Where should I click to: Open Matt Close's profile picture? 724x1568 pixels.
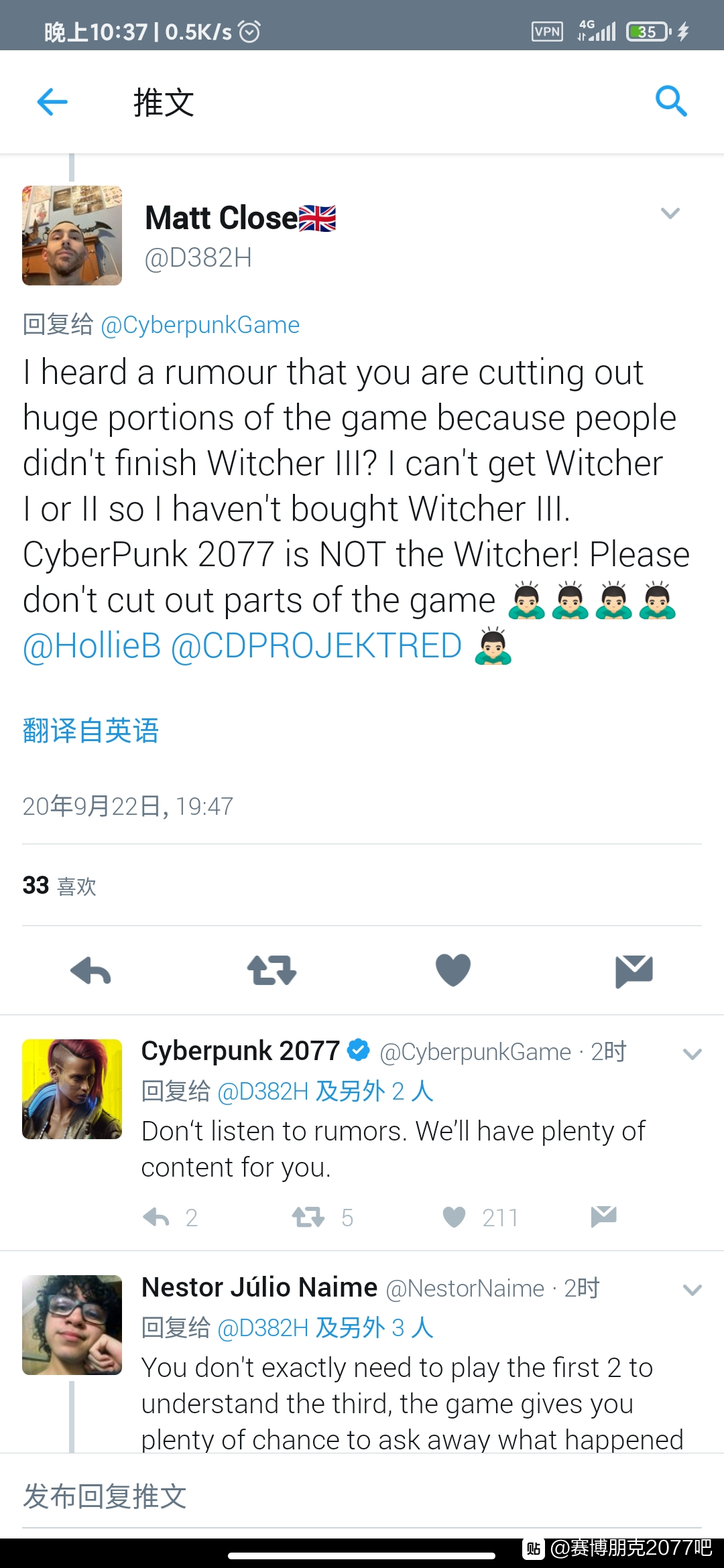tap(72, 236)
